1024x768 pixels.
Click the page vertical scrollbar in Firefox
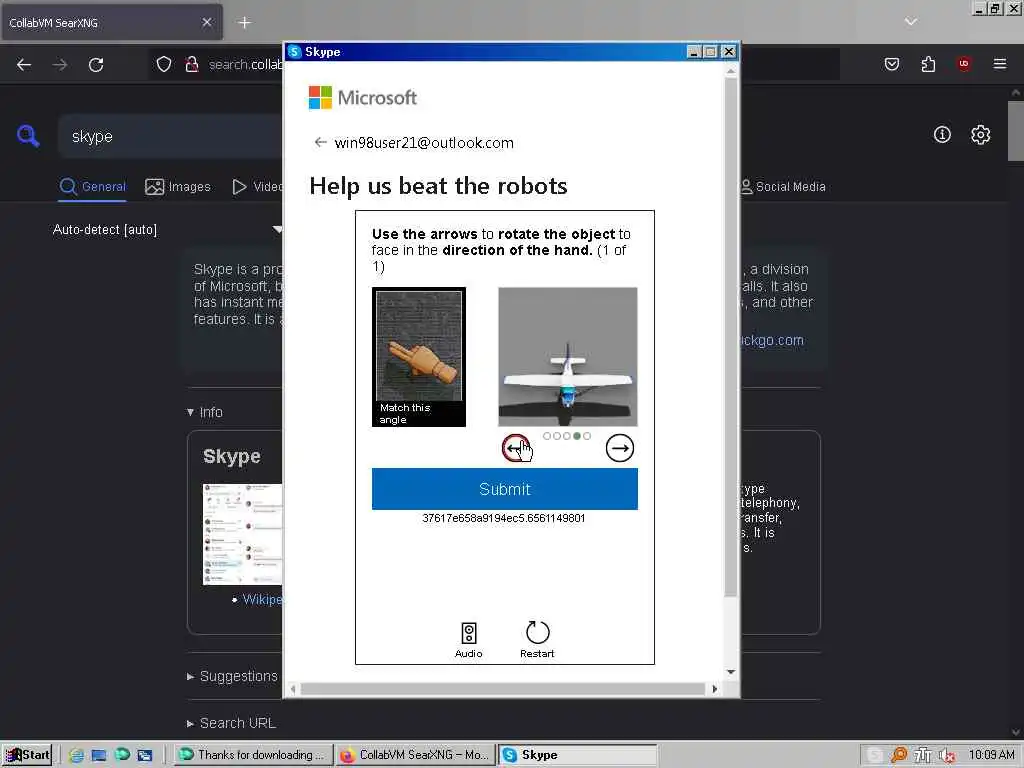coord(1016,131)
